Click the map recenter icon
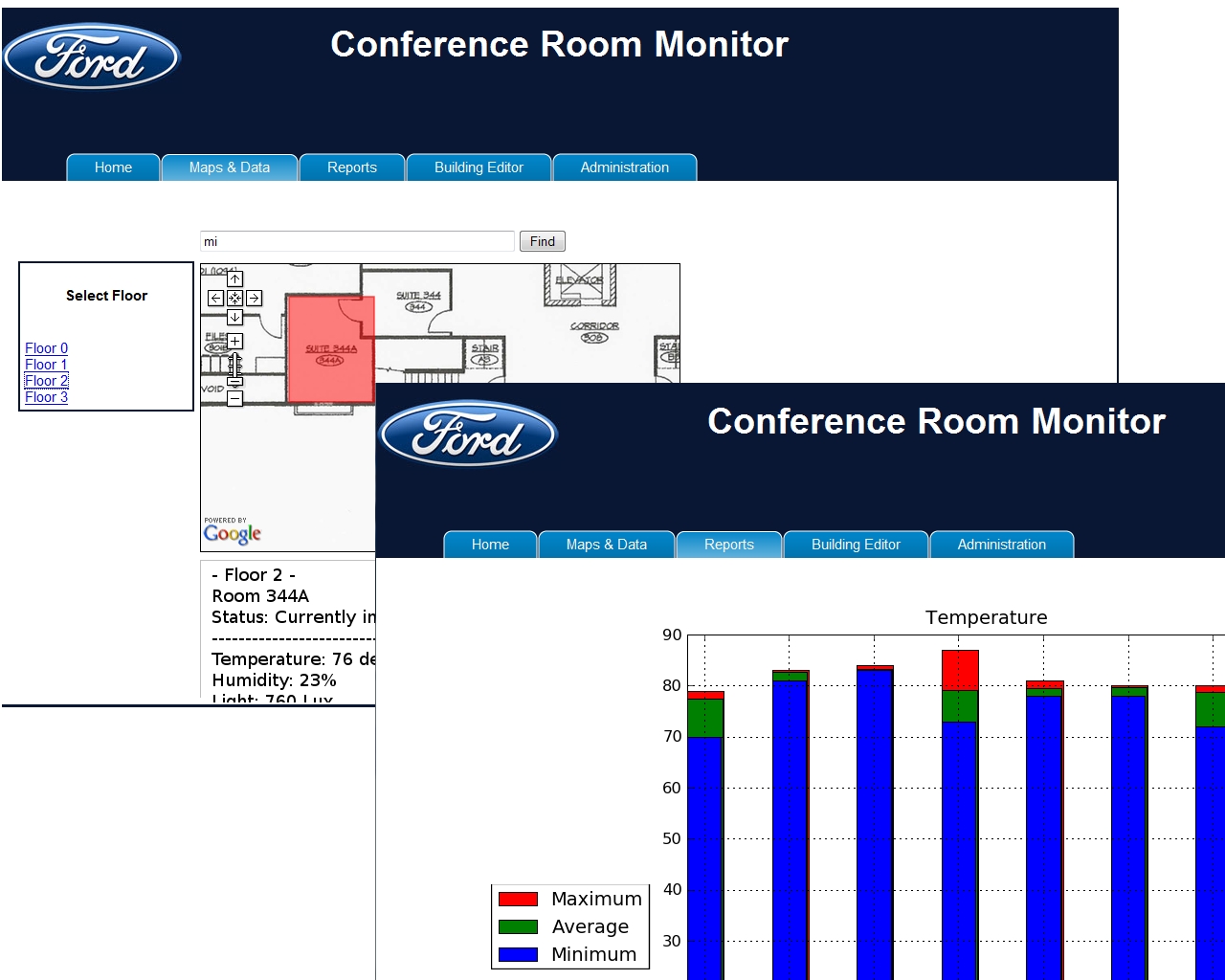 pyautogui.click(x=234, y=298)
